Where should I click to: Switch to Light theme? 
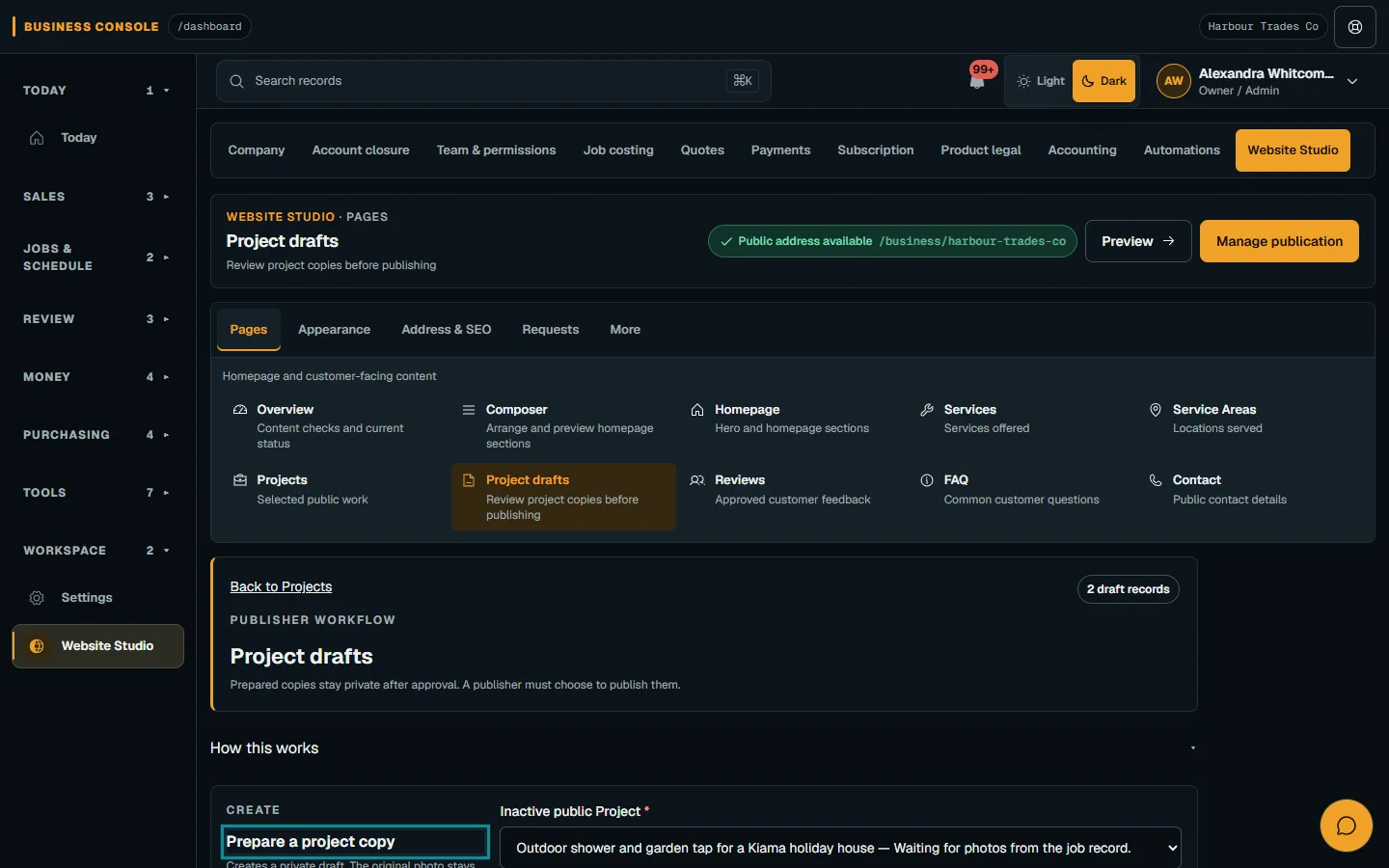click(x=1041, y=81)
